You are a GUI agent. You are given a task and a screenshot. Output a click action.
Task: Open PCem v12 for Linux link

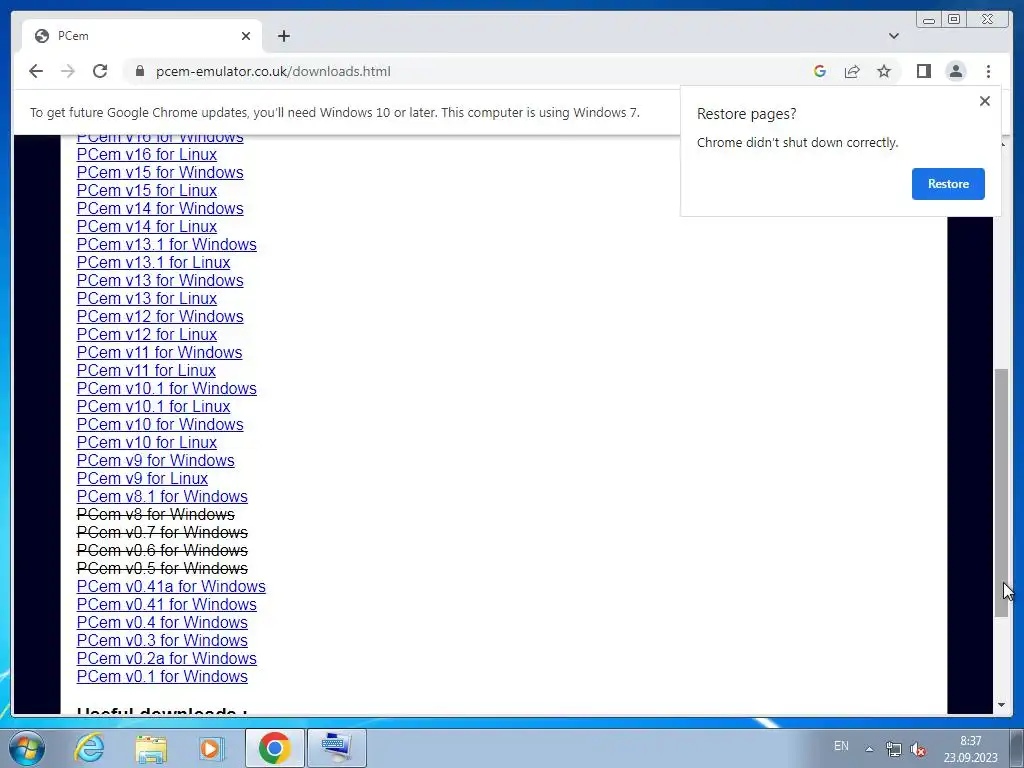tap(147, 334)
